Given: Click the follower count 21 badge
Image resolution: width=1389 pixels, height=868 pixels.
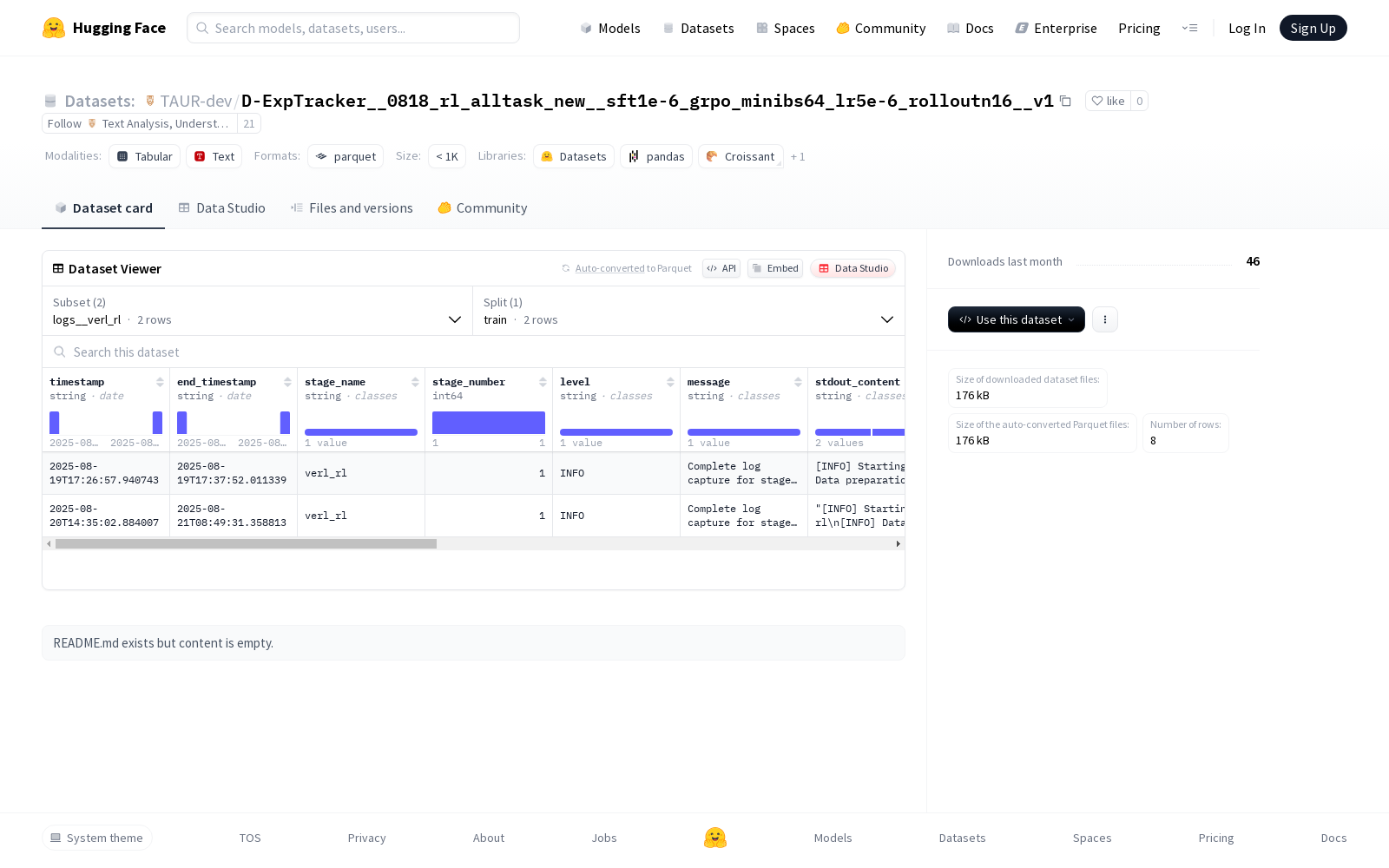Looking at the screenshot, I should tap(249, 123).
